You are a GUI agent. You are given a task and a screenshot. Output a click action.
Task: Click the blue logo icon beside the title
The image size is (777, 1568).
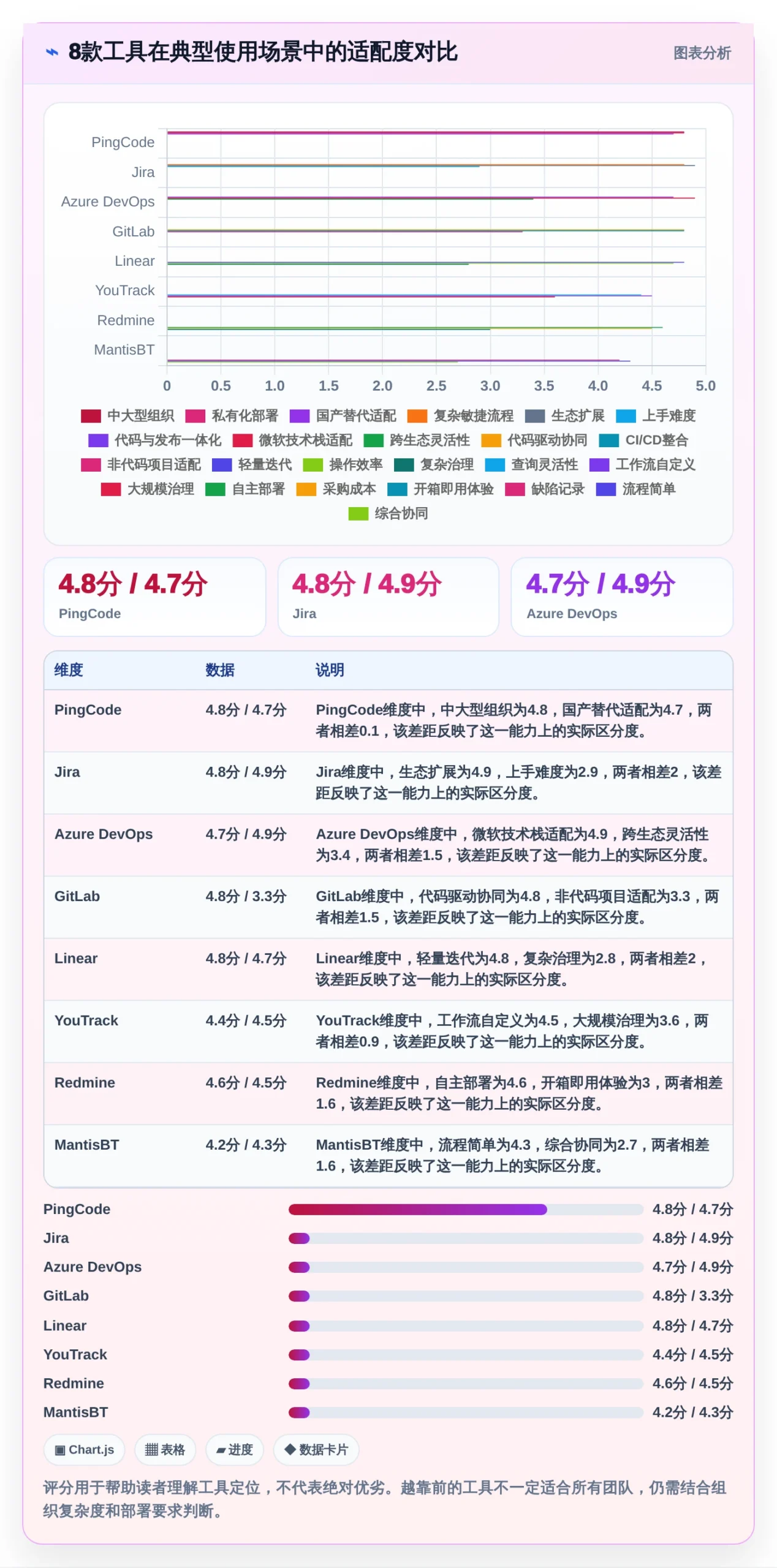[52, 53]
